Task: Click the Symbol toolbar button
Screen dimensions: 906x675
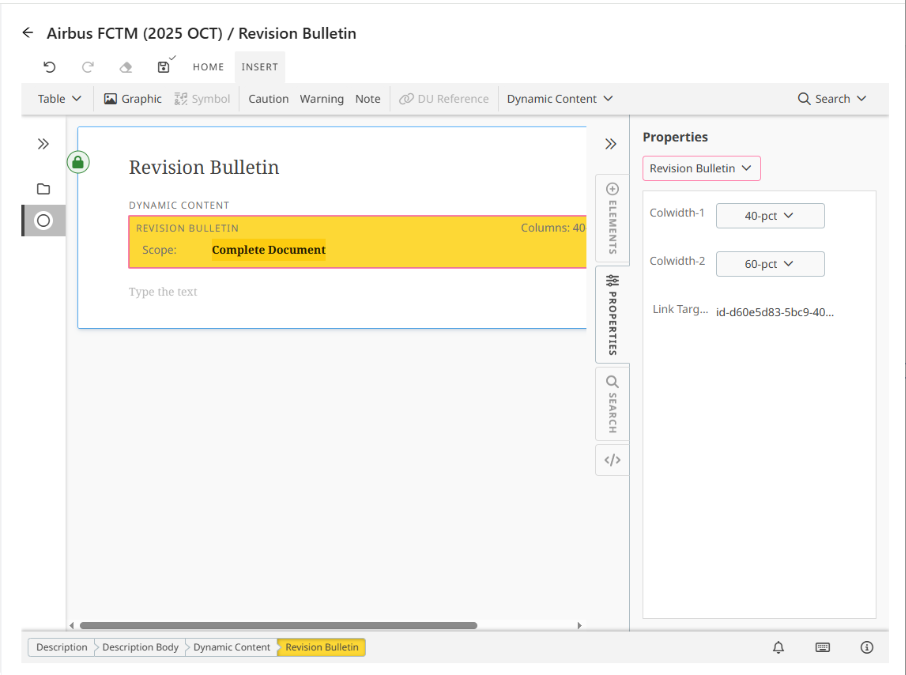Action: (x=202, y=99)
